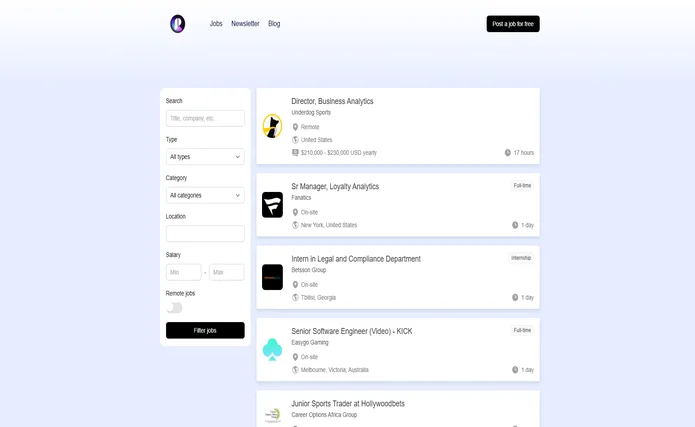The width and height of the screenshot is (695, 427).
Task: Go to the Newsletter page
Action: point(245,24)
